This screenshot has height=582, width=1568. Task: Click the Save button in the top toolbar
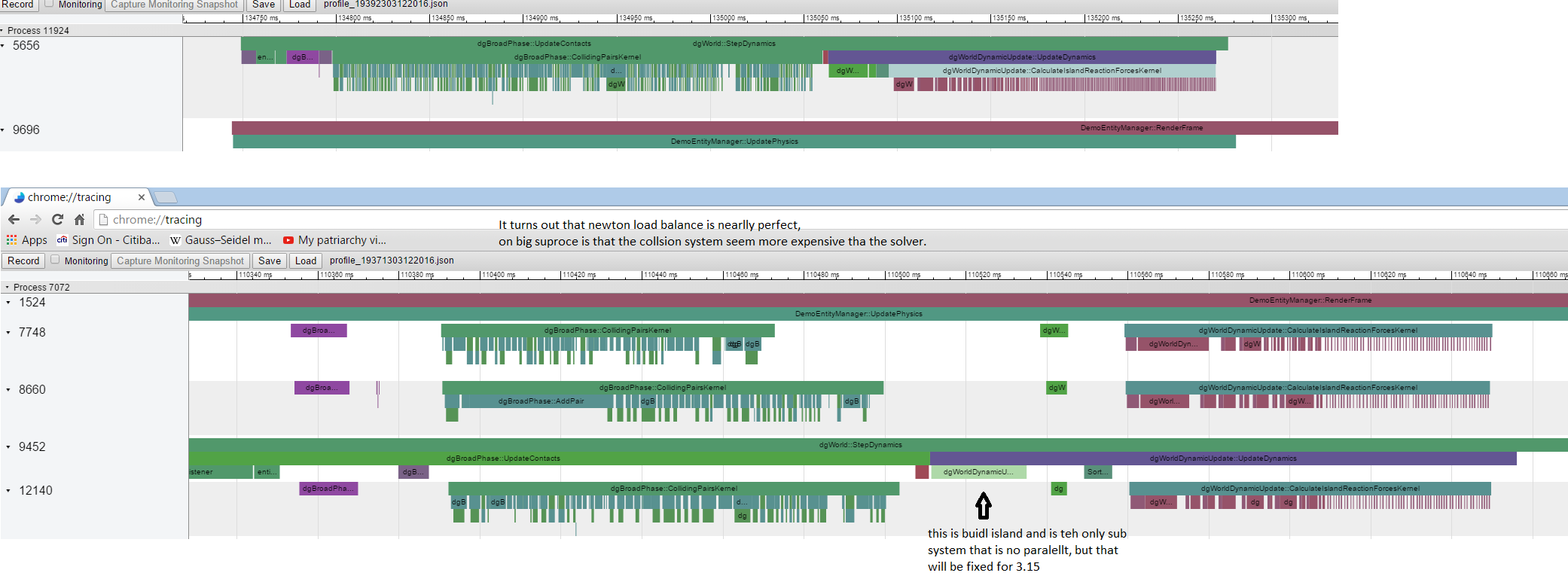click(x=263, y=5)
